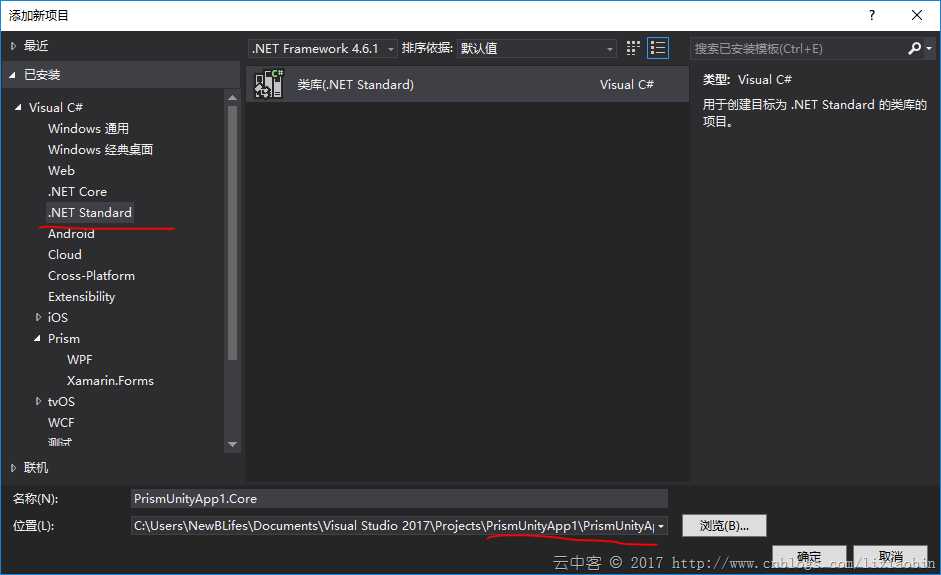Select Xamarin.Forms under Prism

[110, 381]
